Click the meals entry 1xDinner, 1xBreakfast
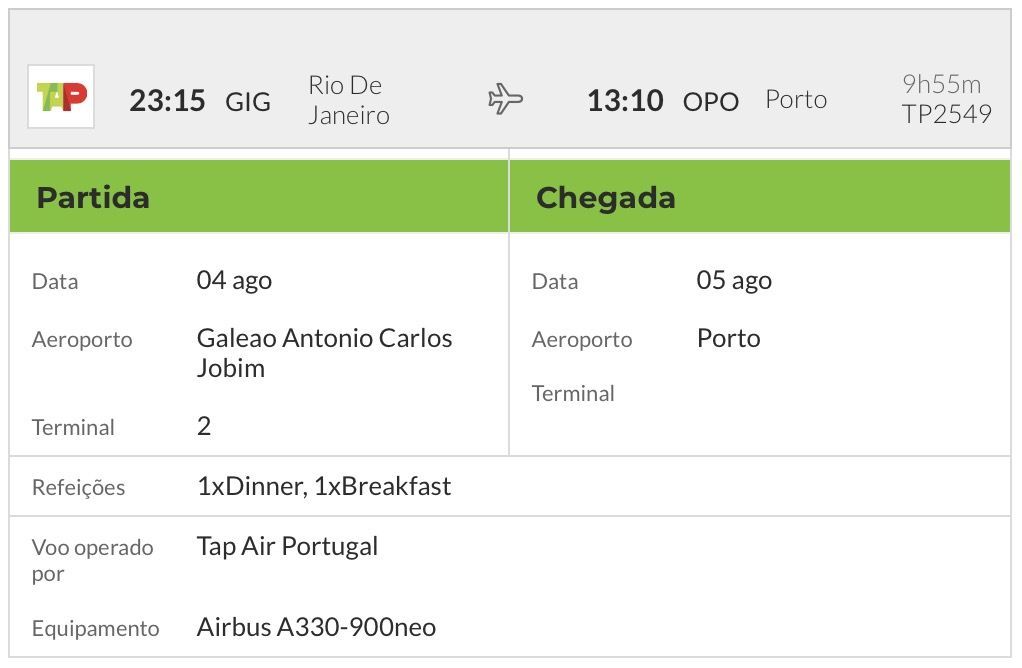1022x668 pixels. click(324, 486)
